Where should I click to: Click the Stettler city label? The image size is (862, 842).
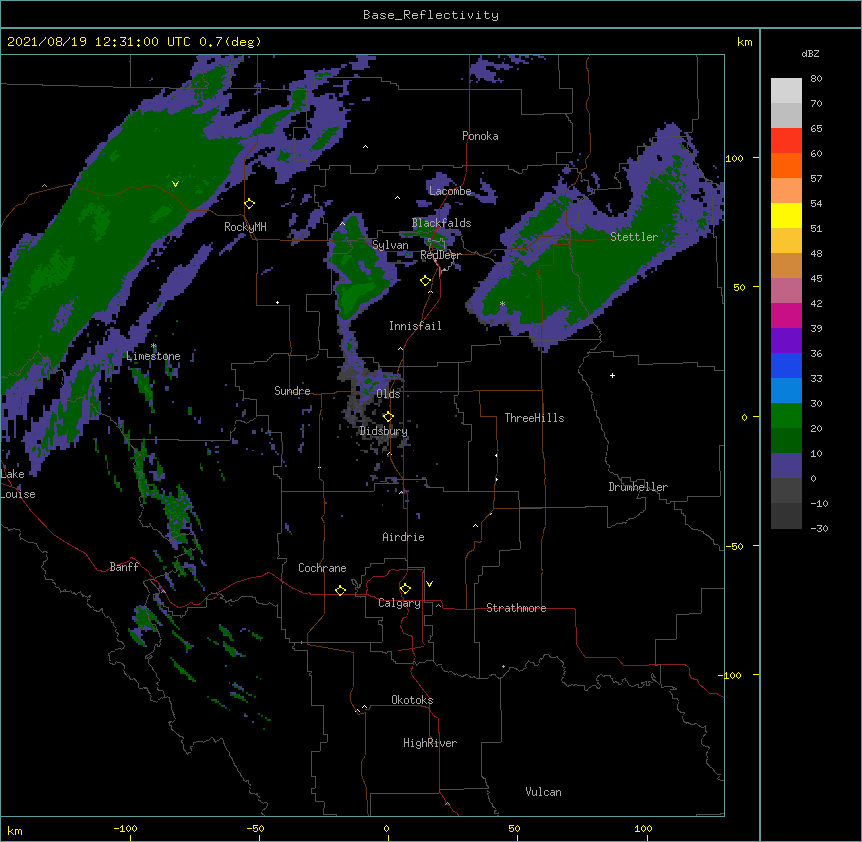click(x=634, y=237)
